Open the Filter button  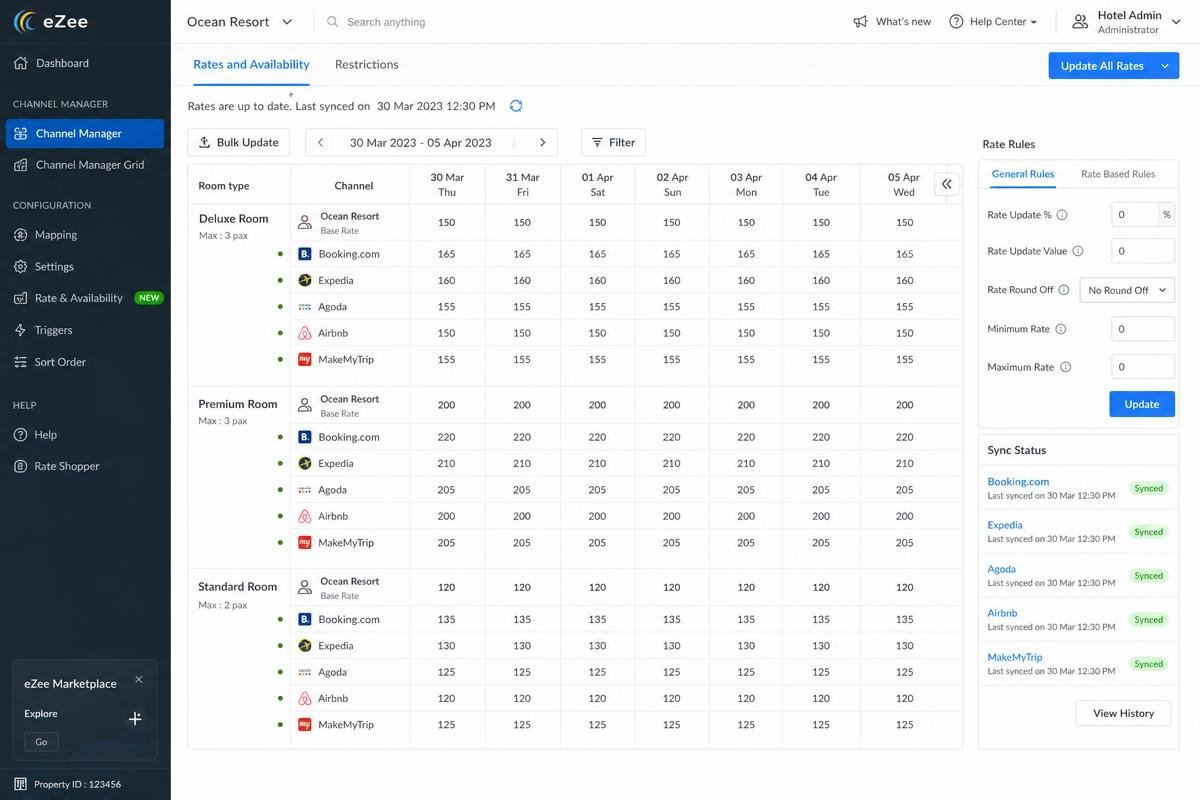(613, 143)
